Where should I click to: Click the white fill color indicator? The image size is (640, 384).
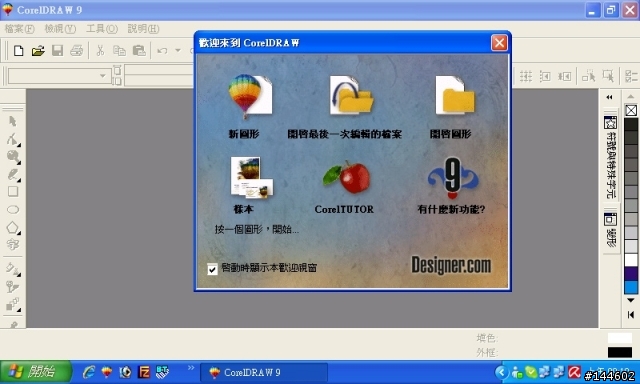[620, 338]
